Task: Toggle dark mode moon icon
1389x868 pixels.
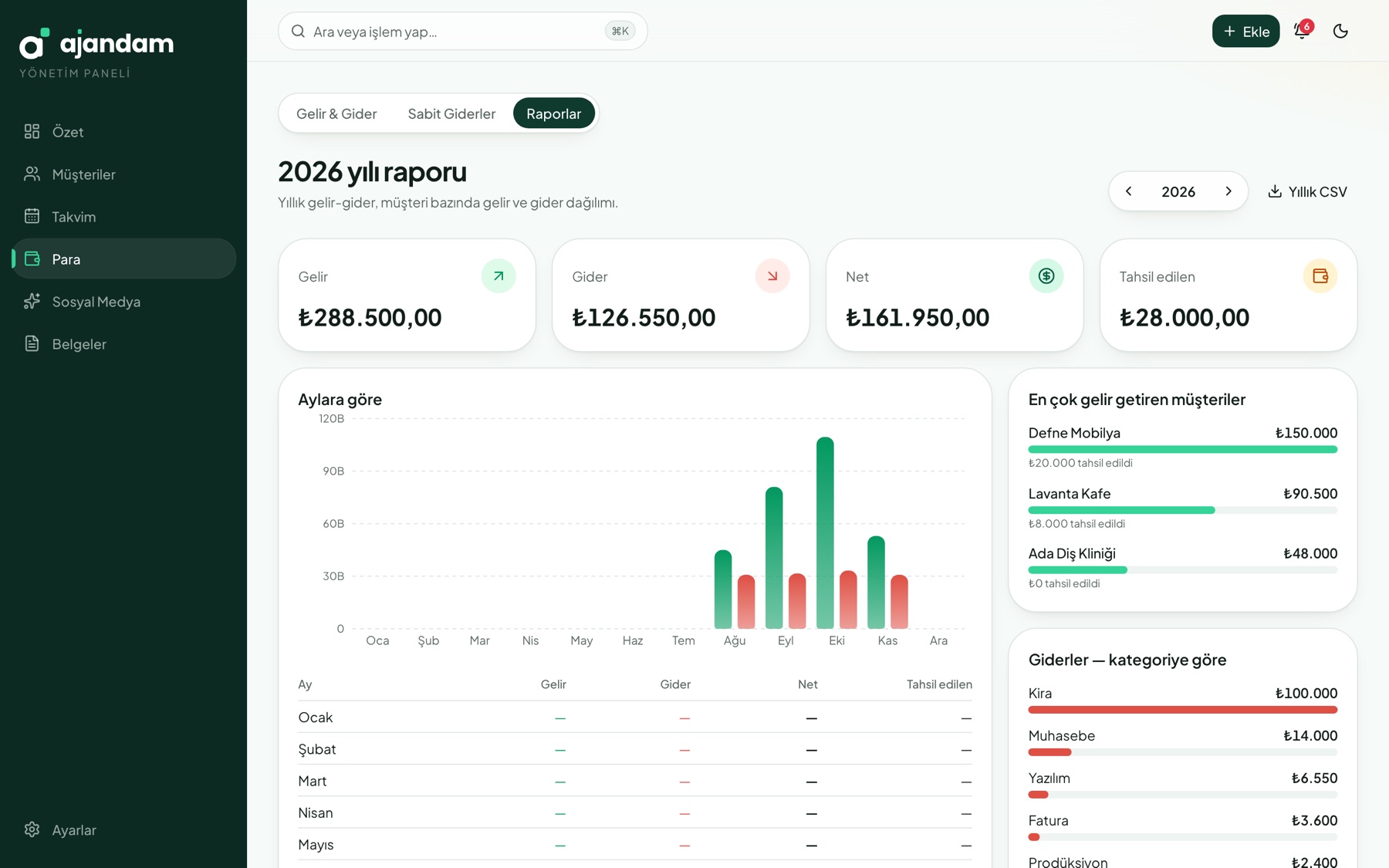Action: tap(1340, 31)
